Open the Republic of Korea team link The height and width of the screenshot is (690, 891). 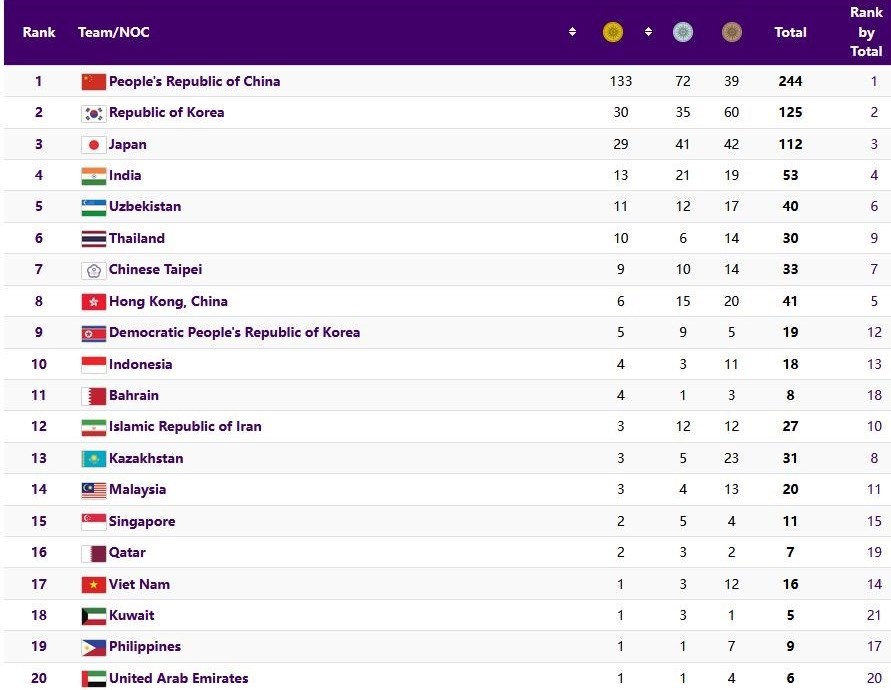tap(166, 113)
